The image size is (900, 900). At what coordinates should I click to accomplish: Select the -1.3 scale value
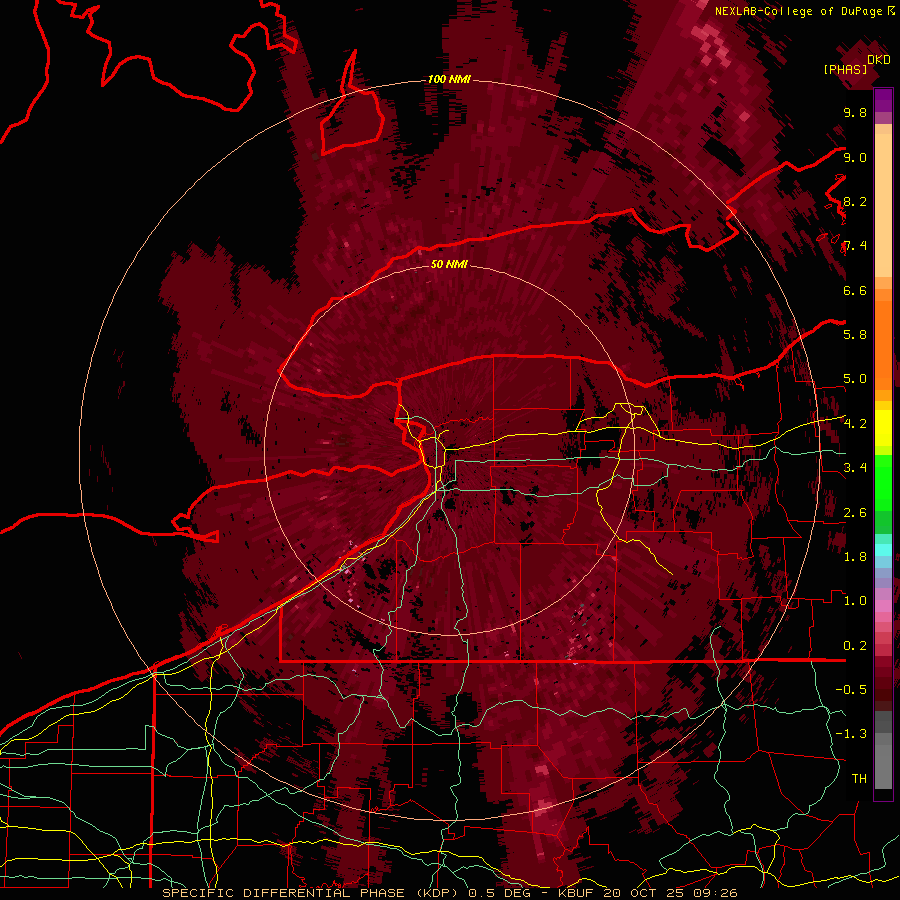click(851, 734)
